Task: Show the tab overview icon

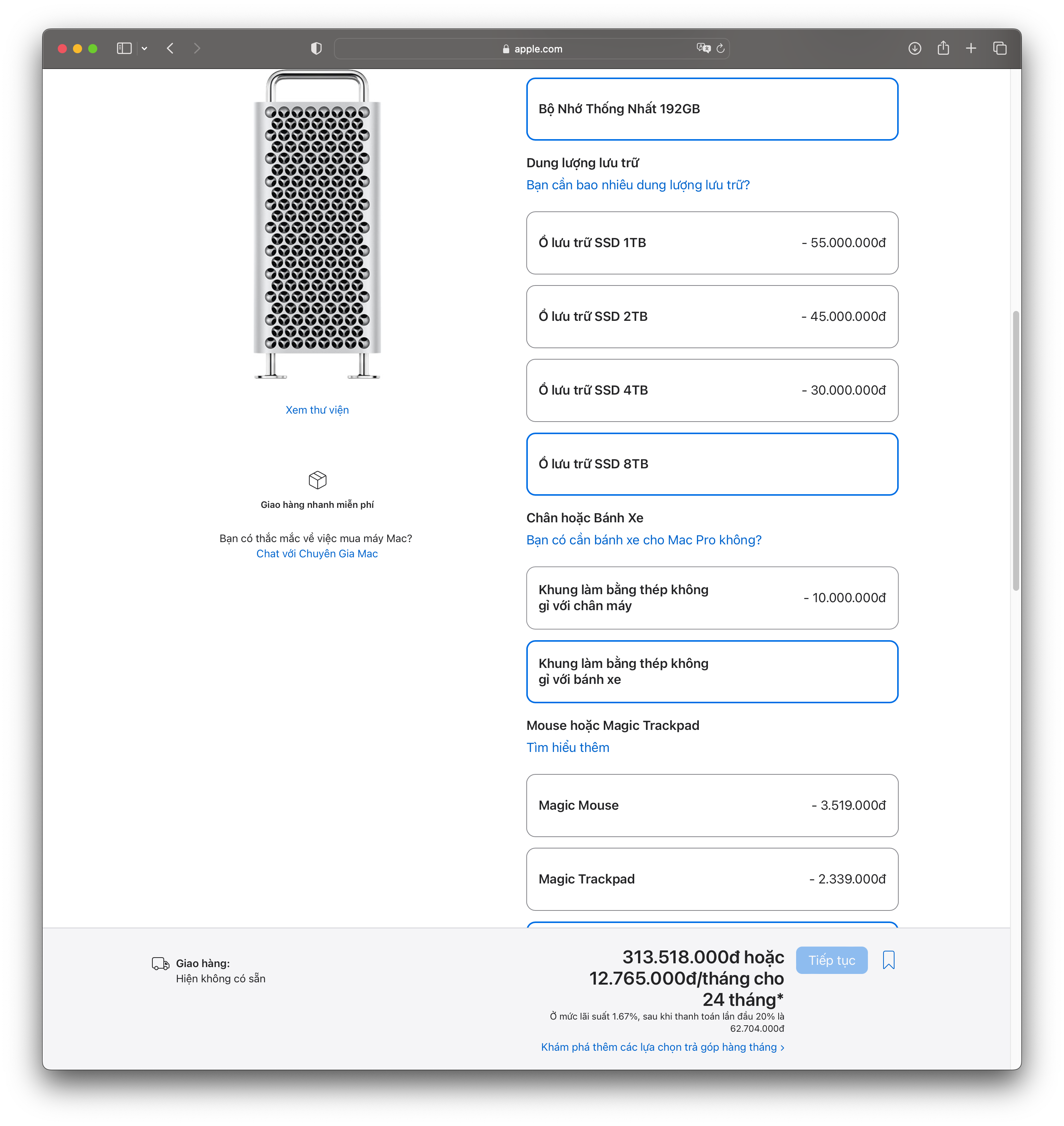Action: (999, 49)
